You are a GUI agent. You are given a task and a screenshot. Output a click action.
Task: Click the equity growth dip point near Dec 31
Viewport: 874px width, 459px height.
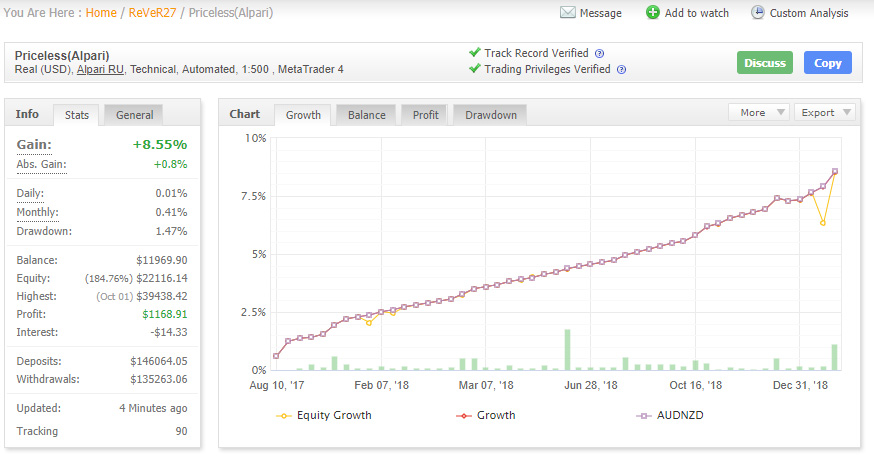(x=823, y=223)
